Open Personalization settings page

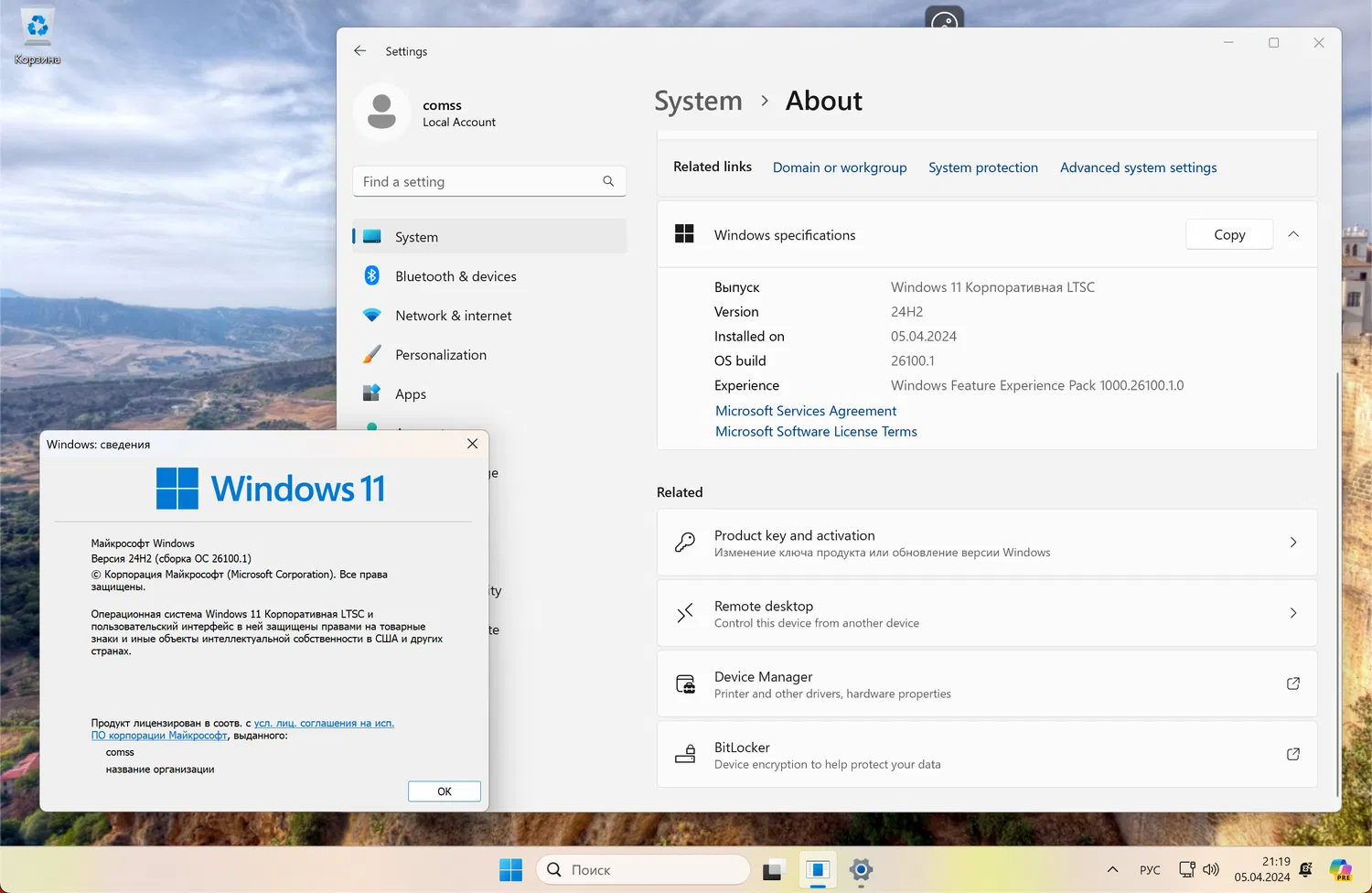coord(440,355)
